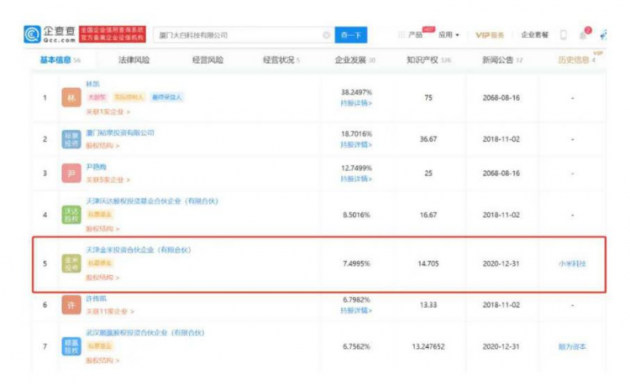Click the 6.7562% share value
630x384 pixels.
pos(356,346)
